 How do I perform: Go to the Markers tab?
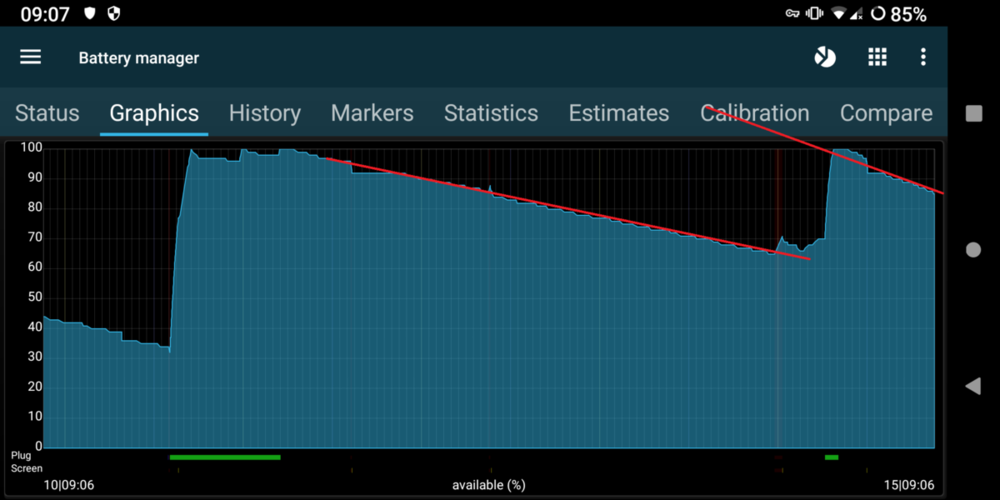pyautogui.click(x=372, y=113)
